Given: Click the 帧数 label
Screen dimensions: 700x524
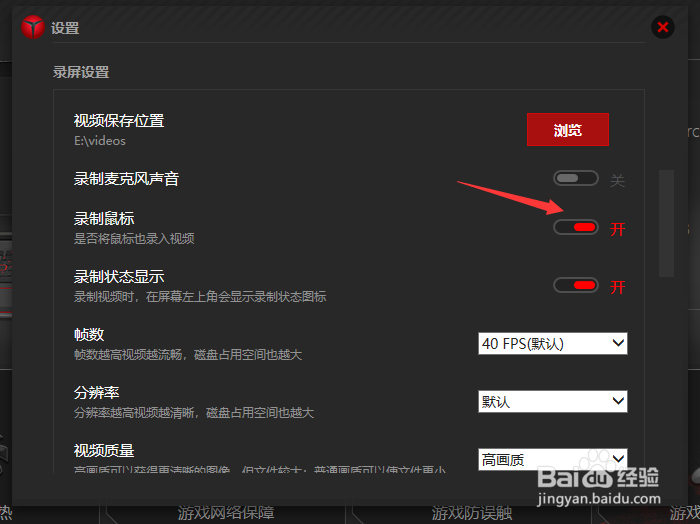Looking at the screenshot, I should click(x=89, y=334).
